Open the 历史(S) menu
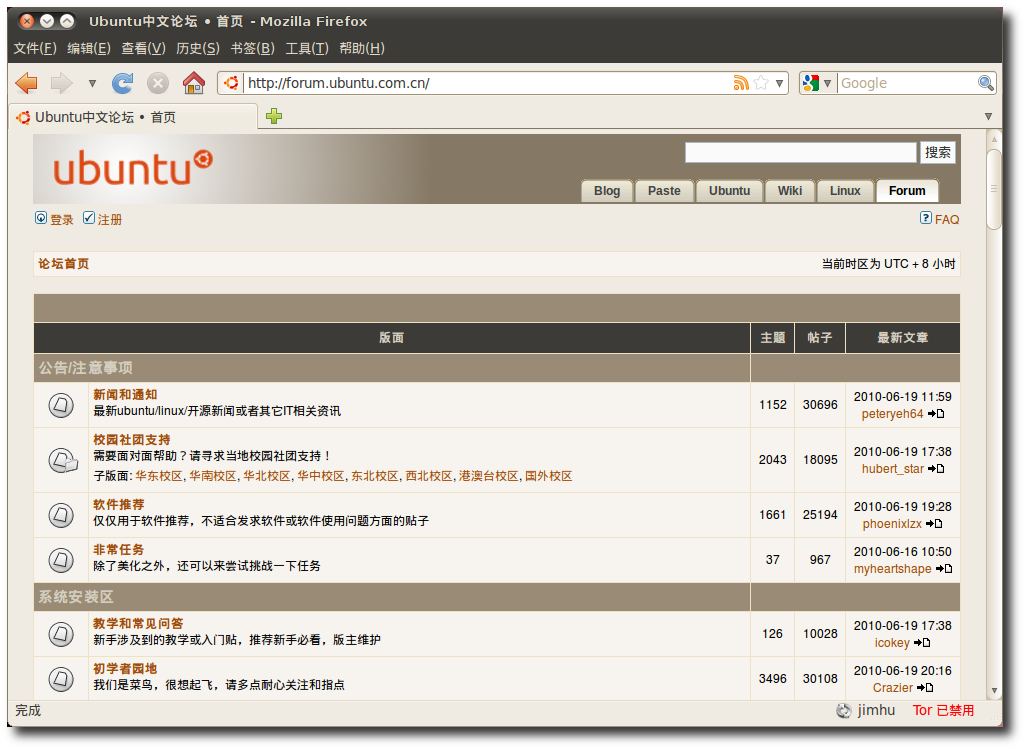Image resolution: width=1026 pixels, height=750 pixels. 198,48
